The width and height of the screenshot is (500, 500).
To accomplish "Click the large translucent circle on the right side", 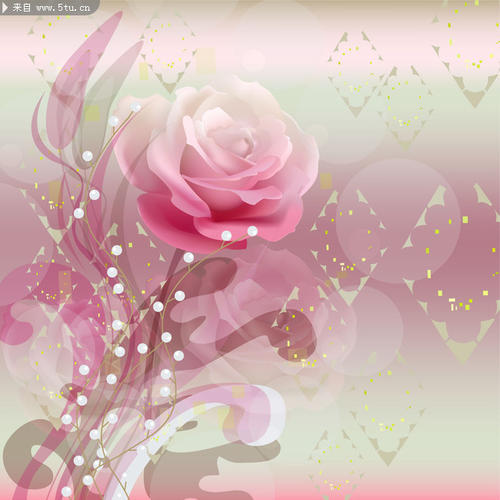I will click(398, 221).
